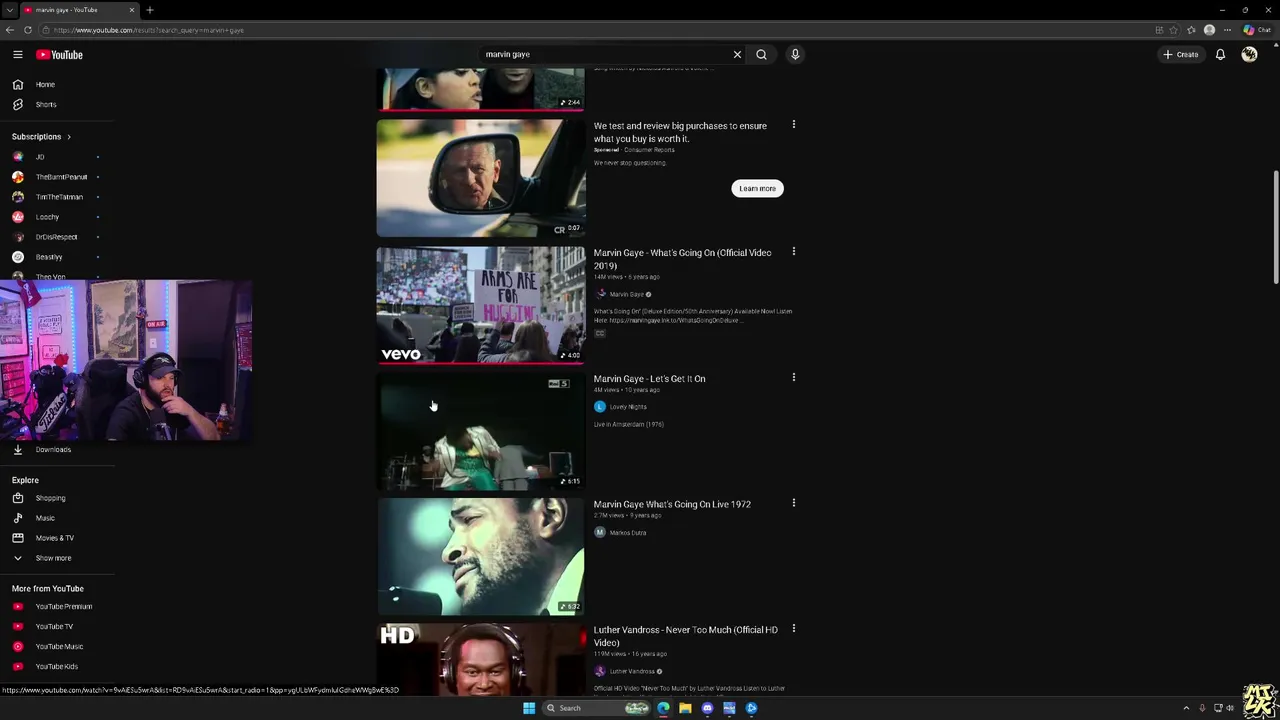Open options for Never Too Much video
1280x720 pixels.
click(x=794, y=629)
